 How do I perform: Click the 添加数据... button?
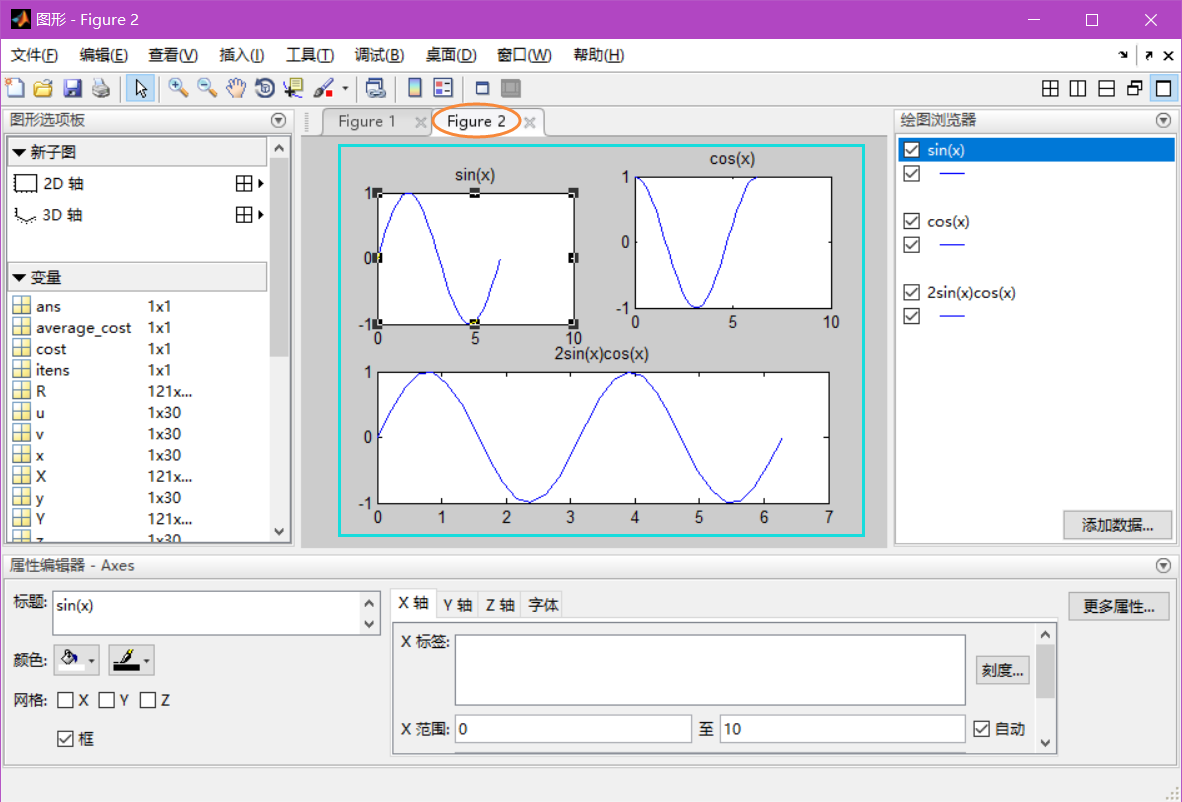click(x=1118, y=525)
